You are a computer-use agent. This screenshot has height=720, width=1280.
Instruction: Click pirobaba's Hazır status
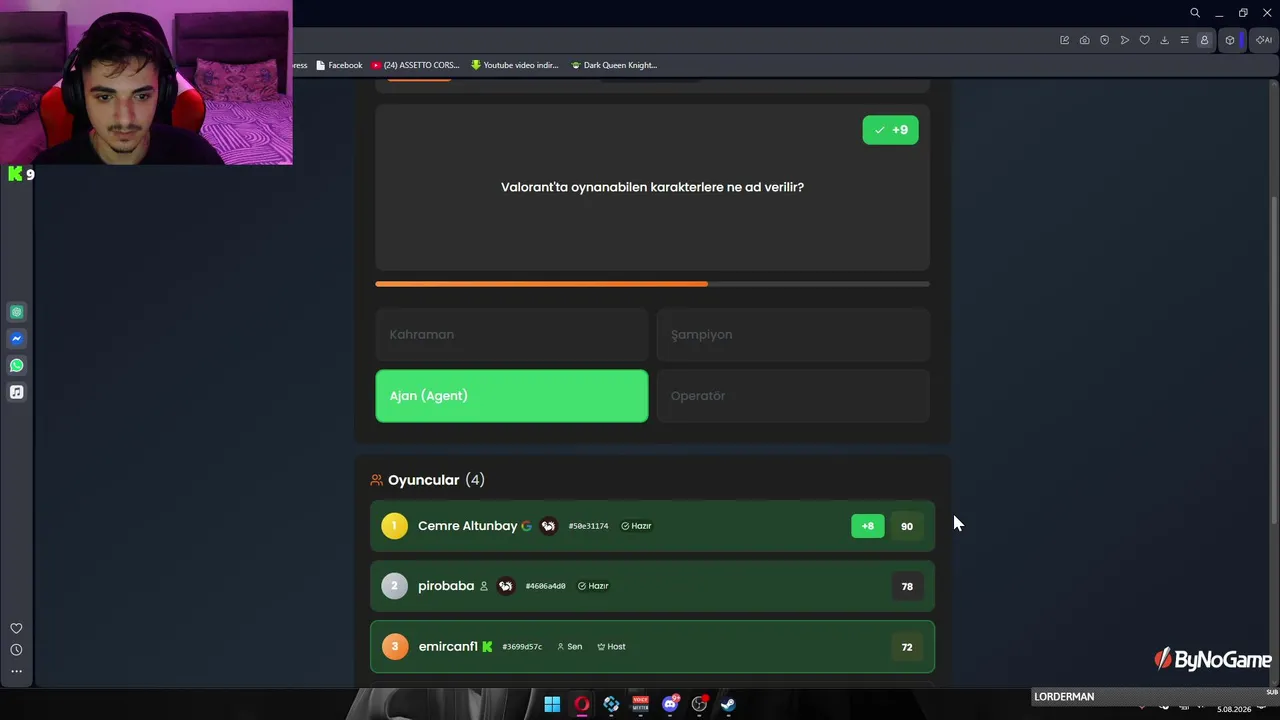[593, 586]
